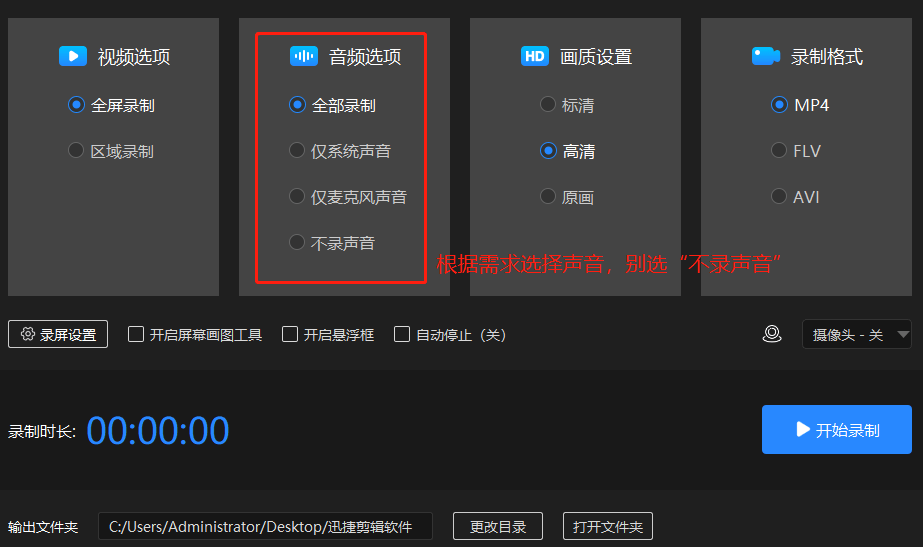
Task: Click the 录制时长 label
Action: (42, 432)
